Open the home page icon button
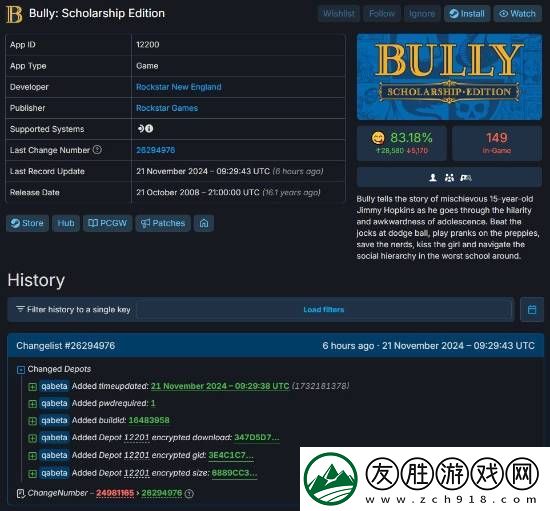 (204, 223)
